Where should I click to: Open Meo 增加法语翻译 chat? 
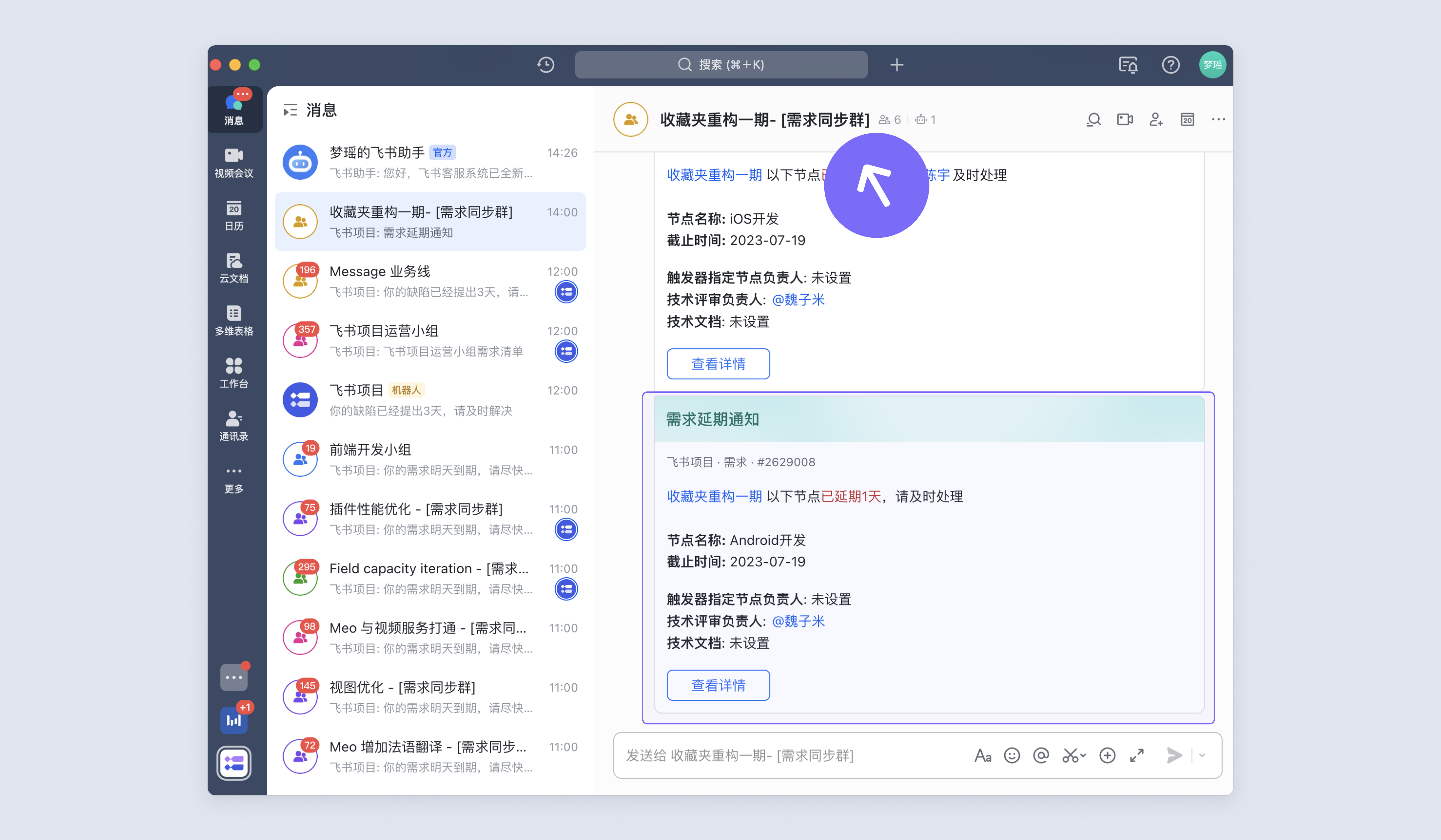click(x=430, y=757)
